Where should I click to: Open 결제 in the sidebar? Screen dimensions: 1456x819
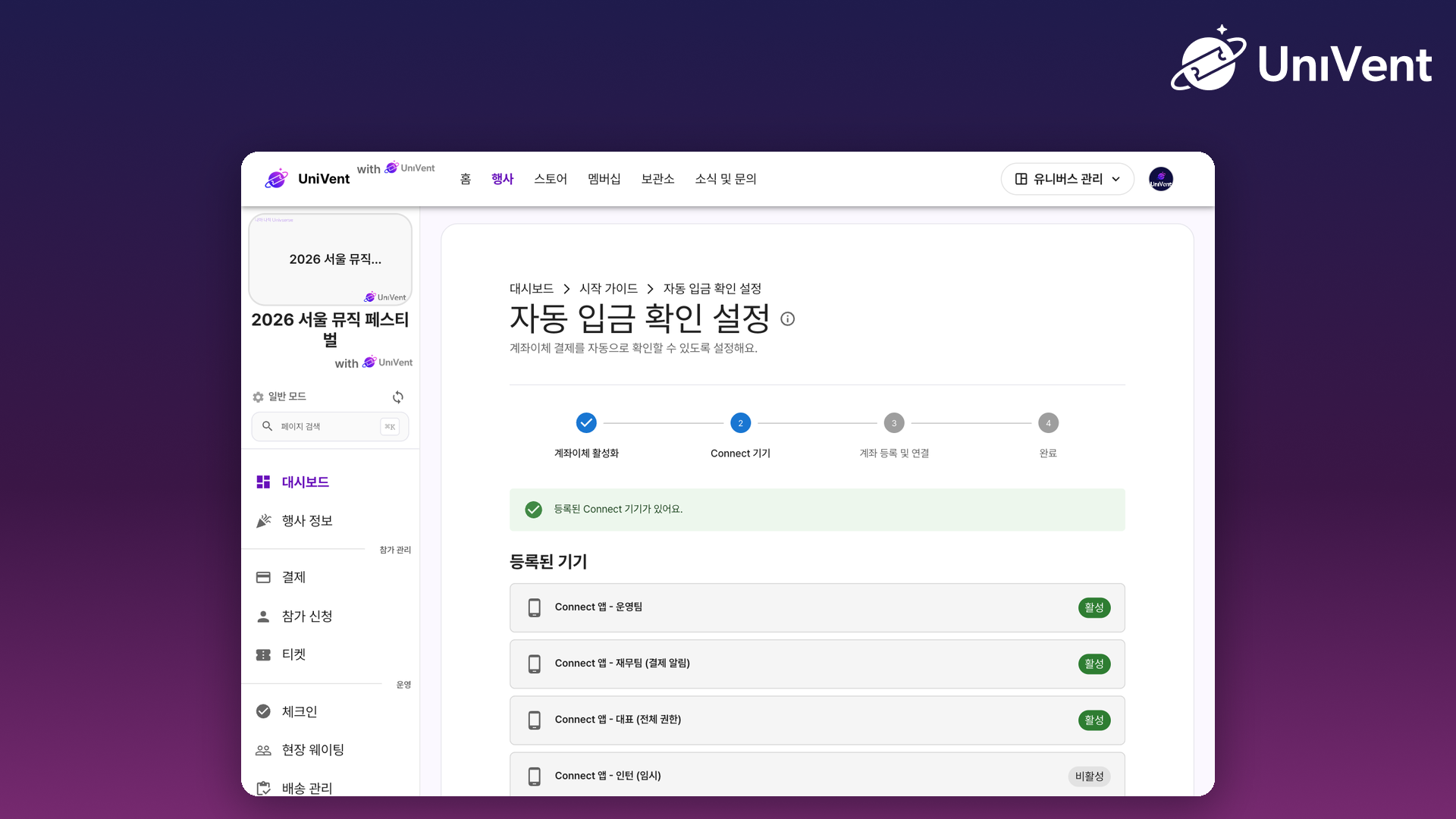click(x=330, y=577)
